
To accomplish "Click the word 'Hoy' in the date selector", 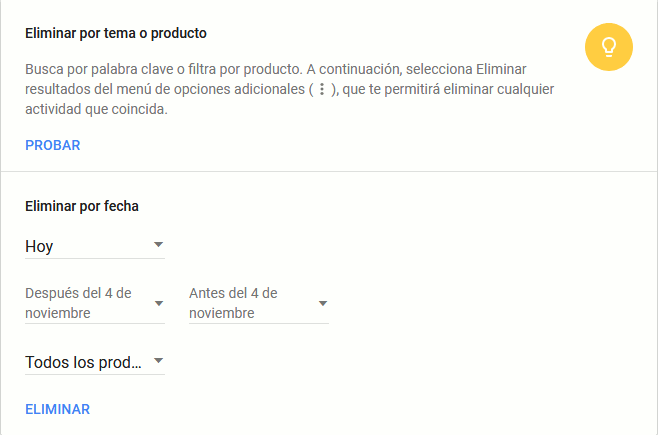I will pos(40,246).
